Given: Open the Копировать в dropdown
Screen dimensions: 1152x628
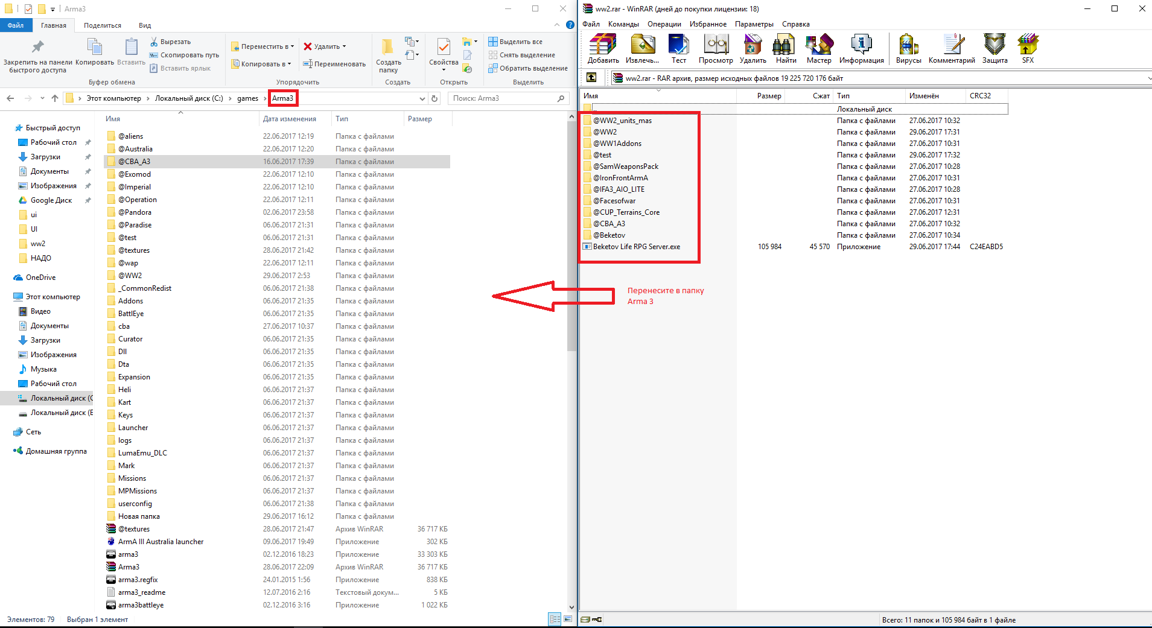Looking at the screenshot, I should (x=262, y=64).
